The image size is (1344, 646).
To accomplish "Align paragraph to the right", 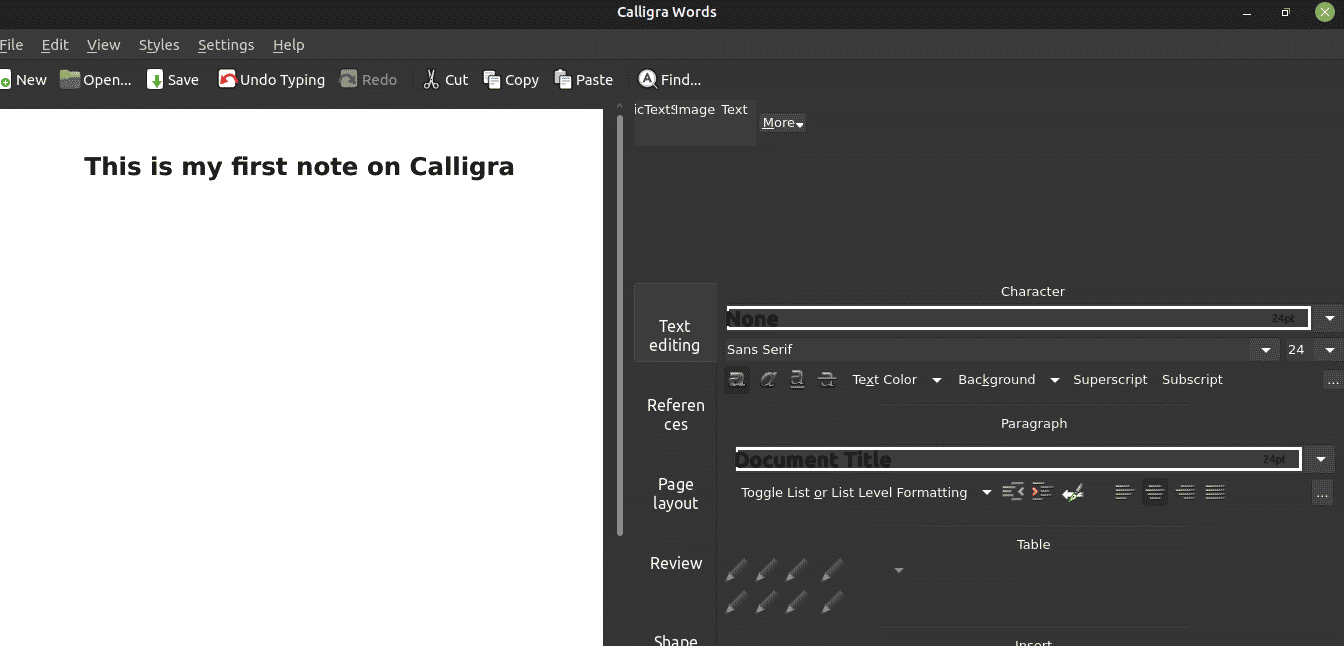I will (1186, 492).
